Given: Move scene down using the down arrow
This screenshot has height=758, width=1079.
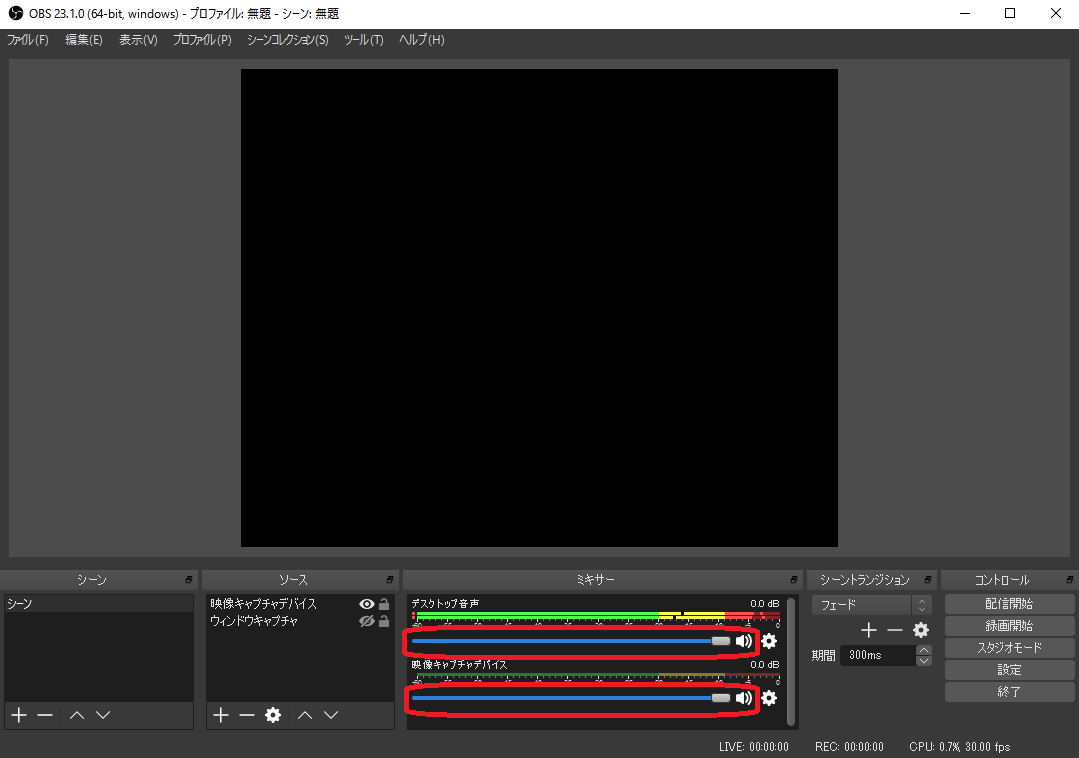Looking at the screenshot, I should tap(102, 715).
